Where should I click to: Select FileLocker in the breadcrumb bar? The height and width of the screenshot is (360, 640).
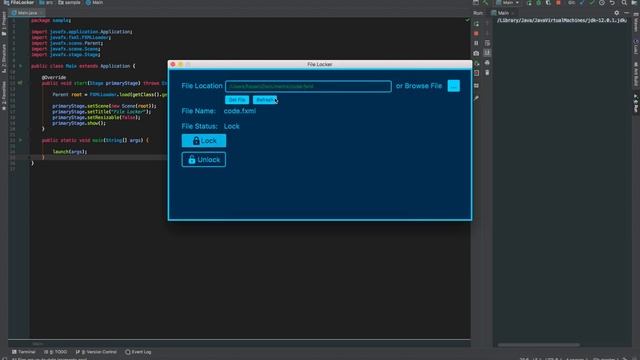19,2
